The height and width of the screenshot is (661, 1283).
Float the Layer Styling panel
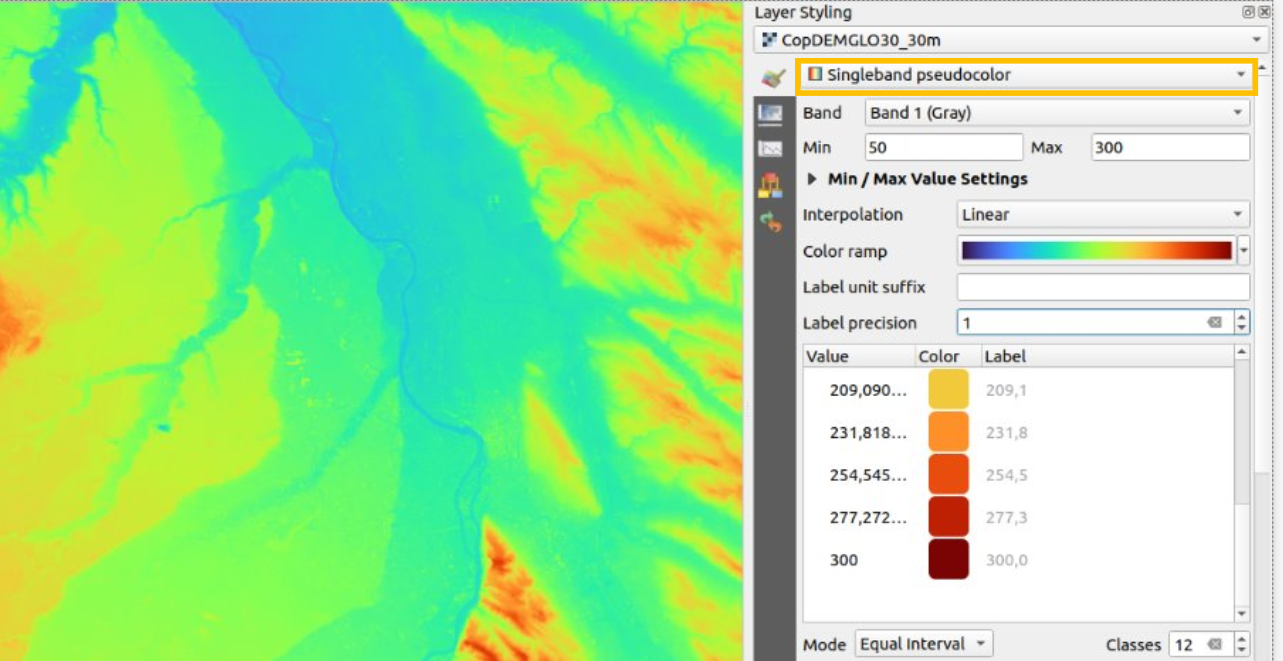[1248, 12]
